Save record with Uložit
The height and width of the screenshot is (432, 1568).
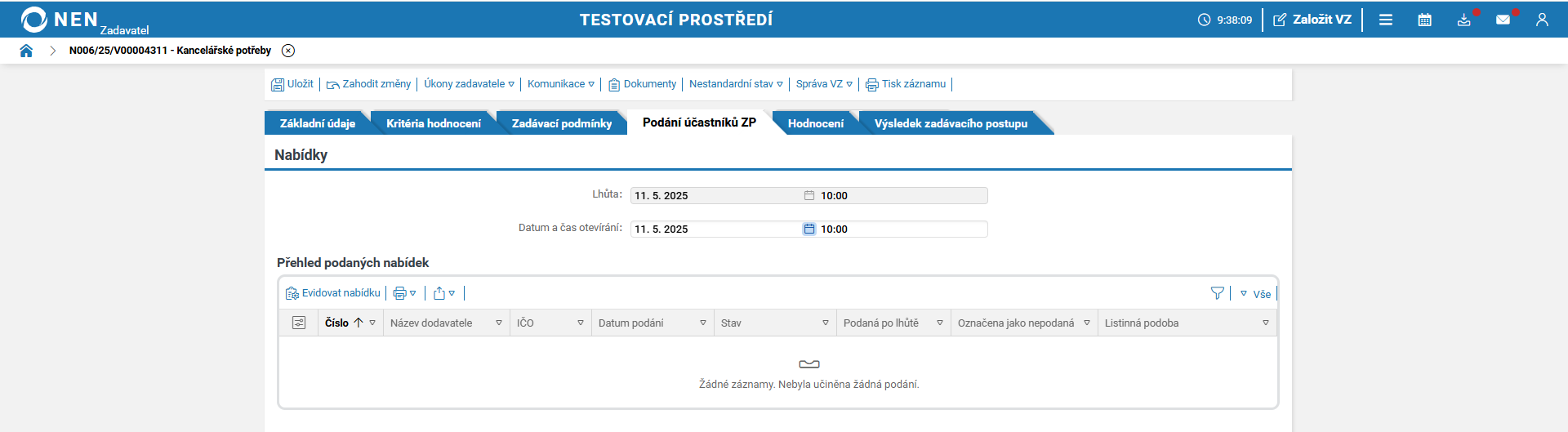pos(292,84)
